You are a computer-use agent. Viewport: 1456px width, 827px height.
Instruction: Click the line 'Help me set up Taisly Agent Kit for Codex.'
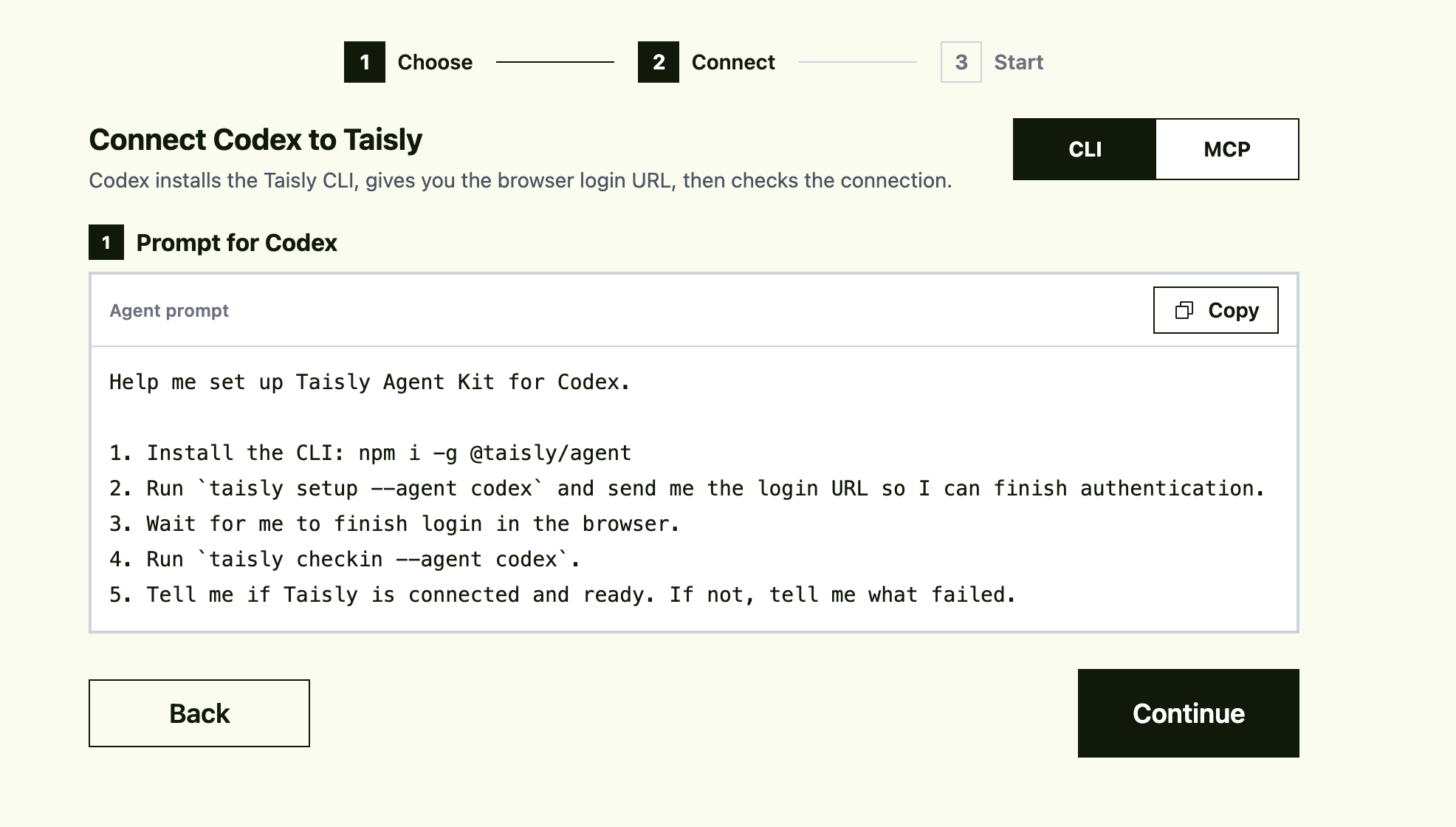click(369, 382)
